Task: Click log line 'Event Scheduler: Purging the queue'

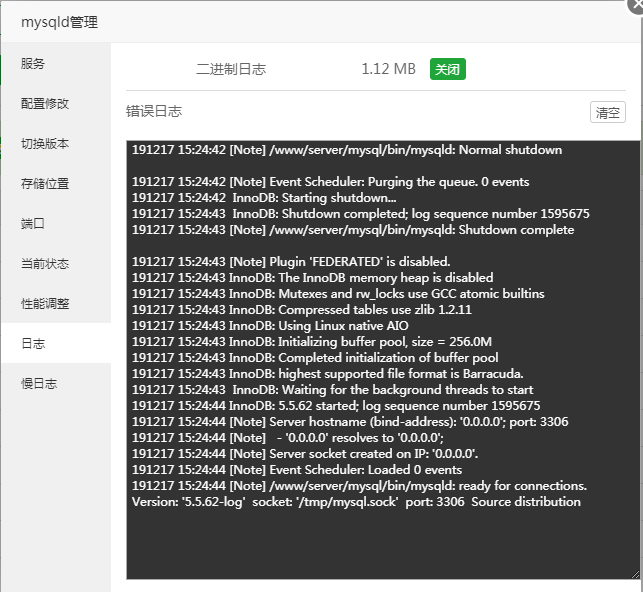Action: 331,182
